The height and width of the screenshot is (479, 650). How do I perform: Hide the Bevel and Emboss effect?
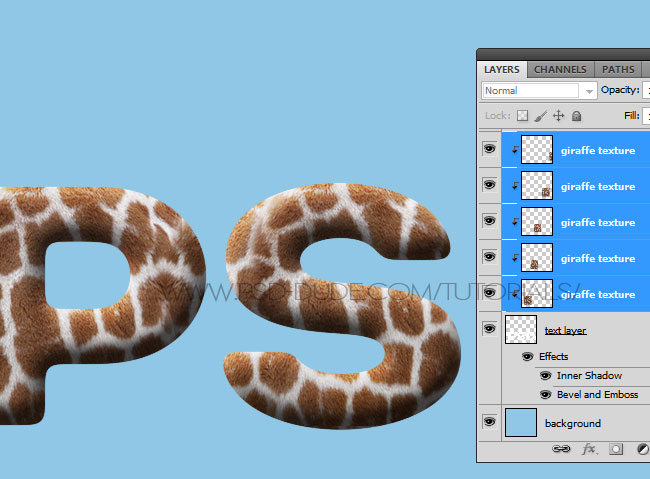click(546, 395)
